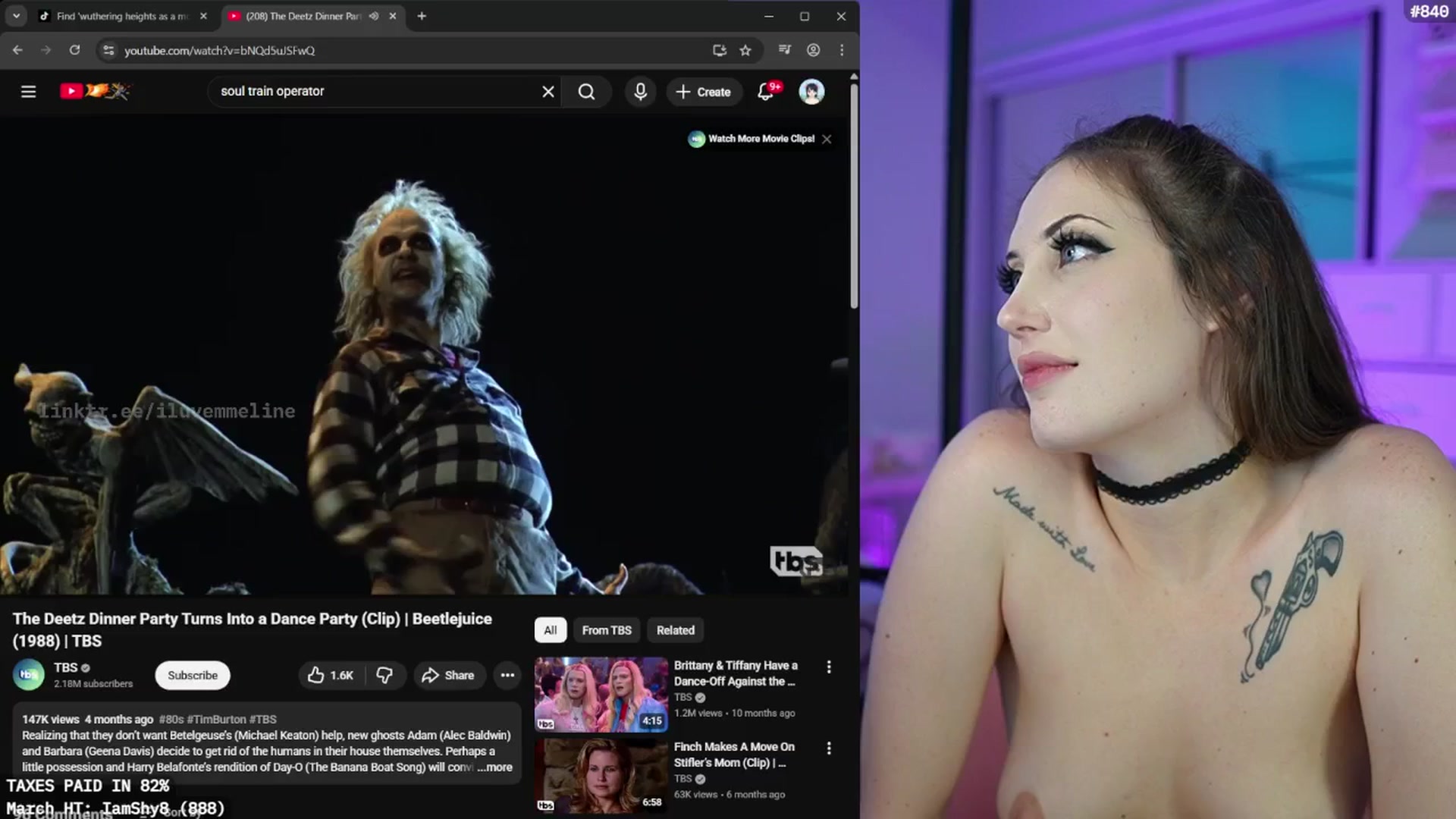Close The Deetz Dinner Party tab
The width and height of the screenshot is (1456, 819).
pyautogui.click(x=393, y=16)
